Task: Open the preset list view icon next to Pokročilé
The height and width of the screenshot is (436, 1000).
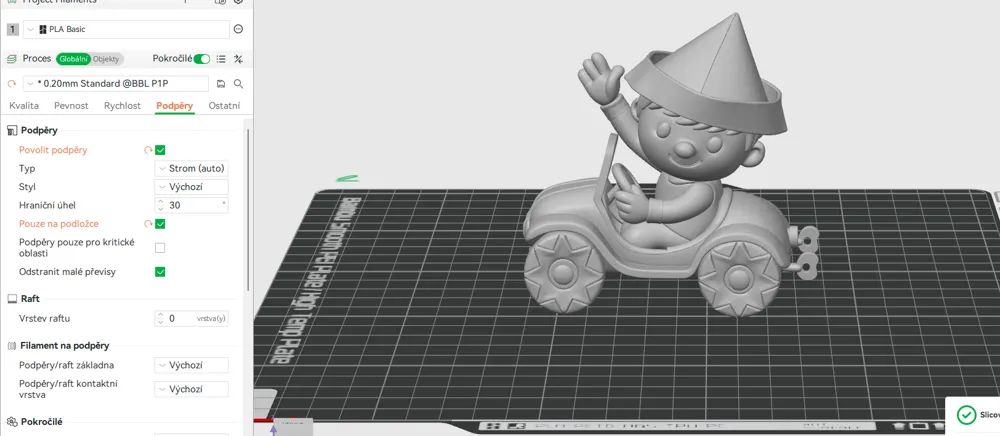Action: [221, 59]
